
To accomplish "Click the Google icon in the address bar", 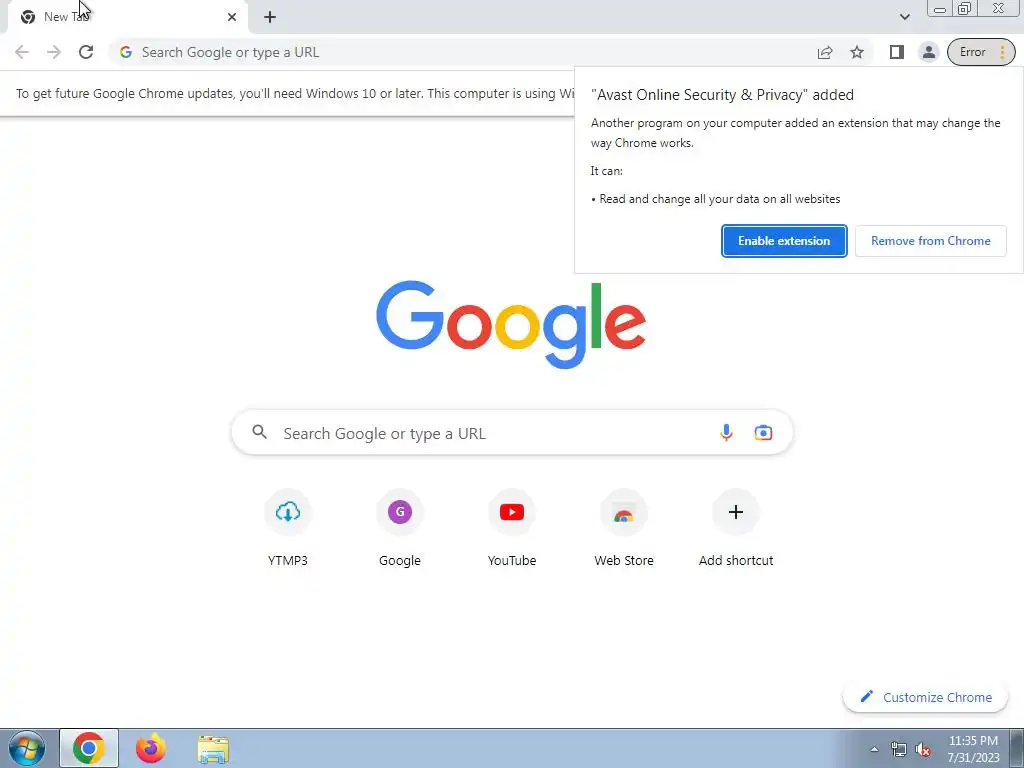I will pos(126,52).
